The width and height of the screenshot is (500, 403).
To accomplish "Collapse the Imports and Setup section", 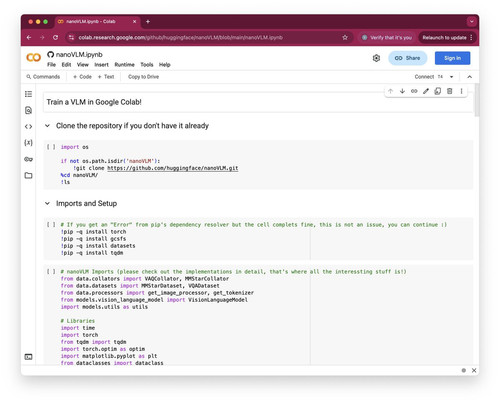I will point(47,203).
